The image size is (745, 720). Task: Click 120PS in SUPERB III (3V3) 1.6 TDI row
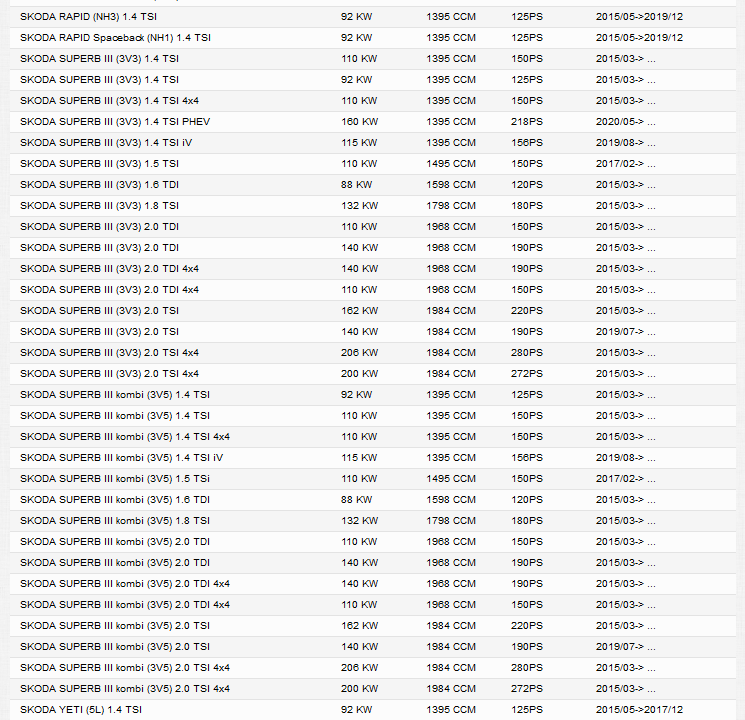point(527,184)
